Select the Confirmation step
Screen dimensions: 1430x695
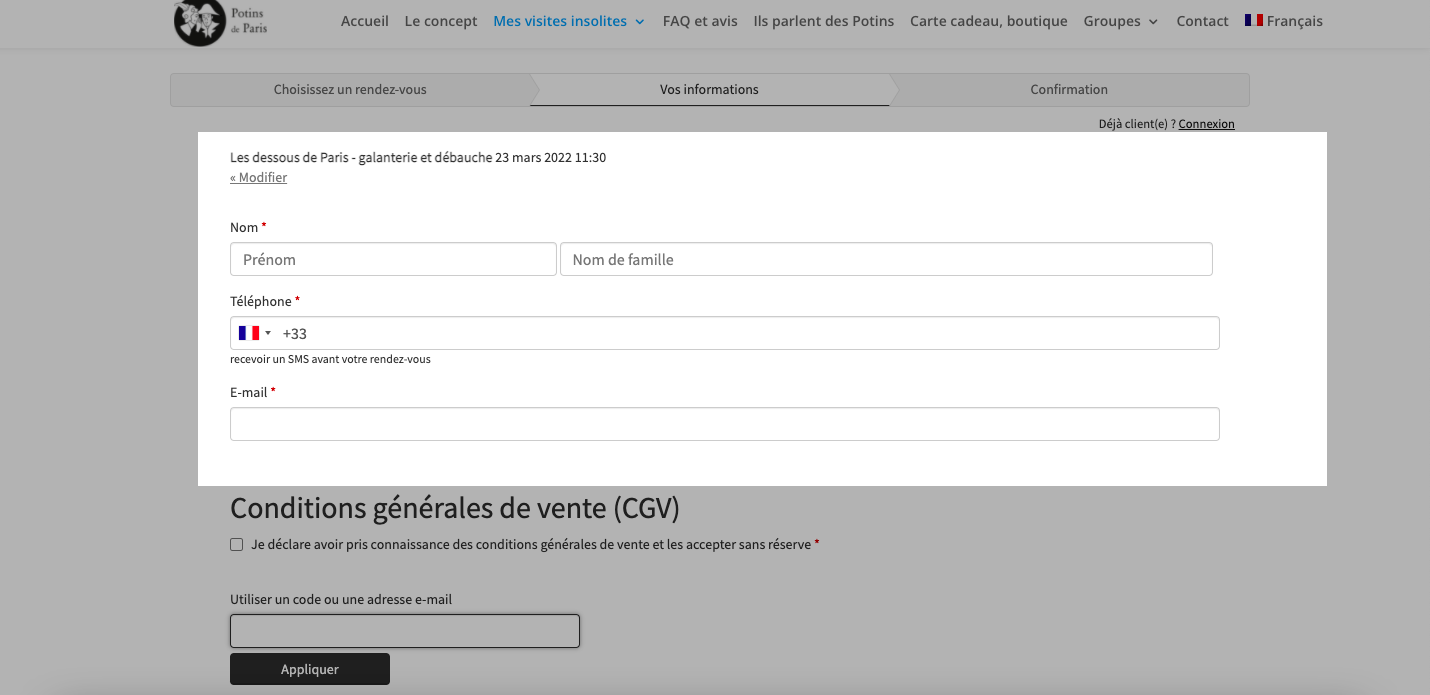(x=1070, y=90)
